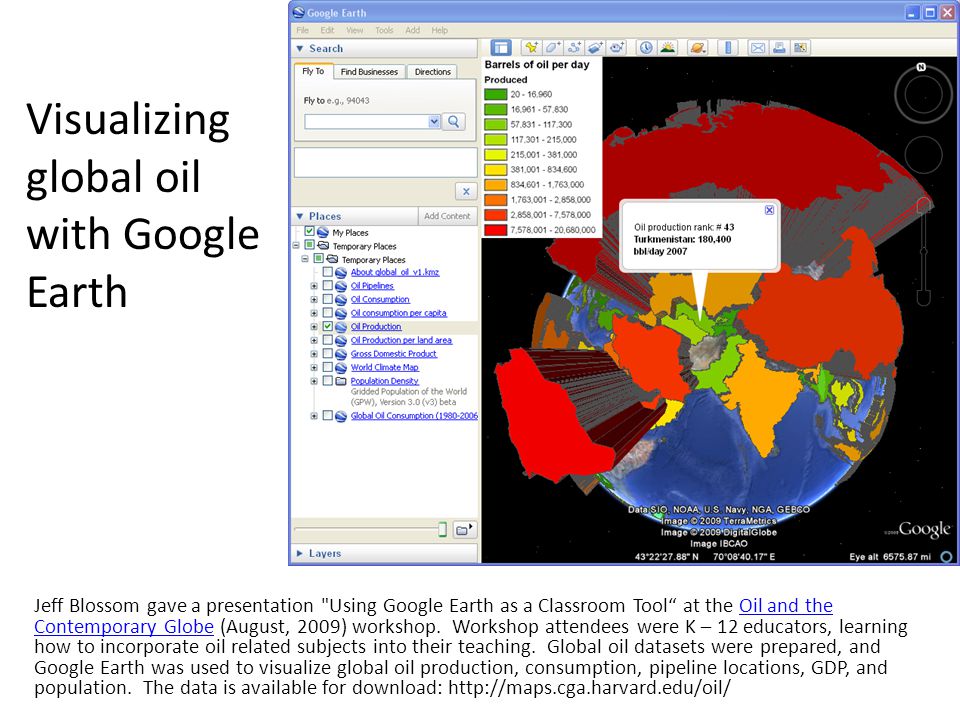The image size is (960, 720).
Task: Click the search magnifier button
Action: coord(453,121)
